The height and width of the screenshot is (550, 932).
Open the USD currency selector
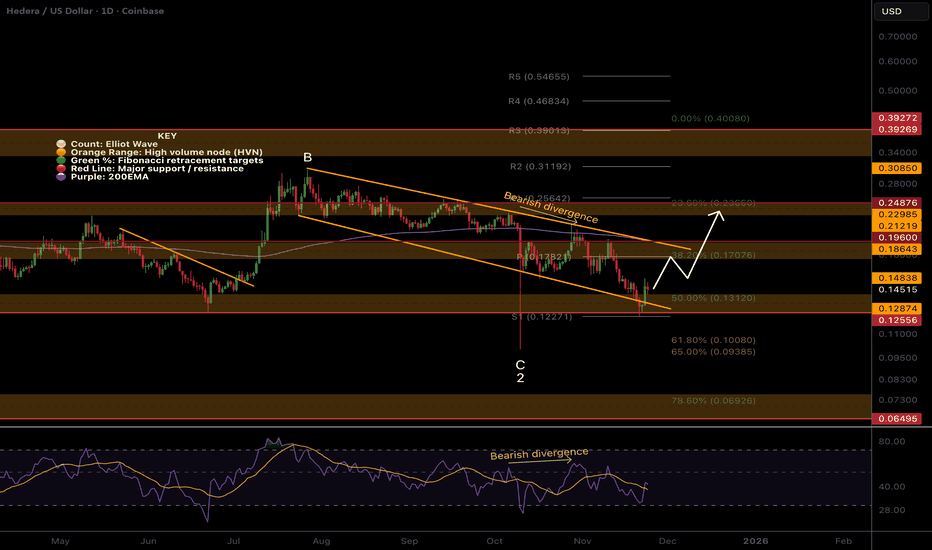(x=889, y=12)
